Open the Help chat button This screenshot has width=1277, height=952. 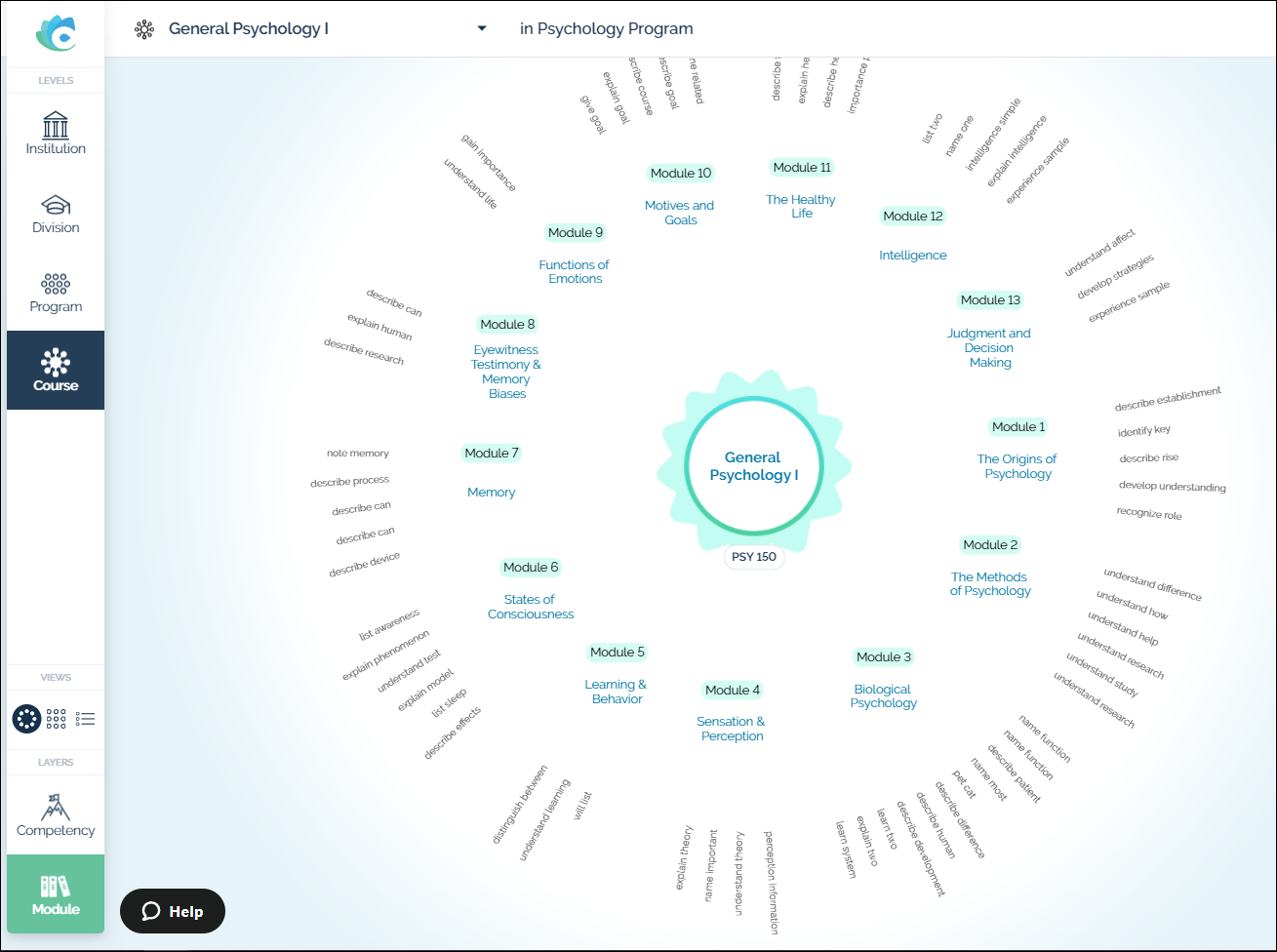point(173,911)
